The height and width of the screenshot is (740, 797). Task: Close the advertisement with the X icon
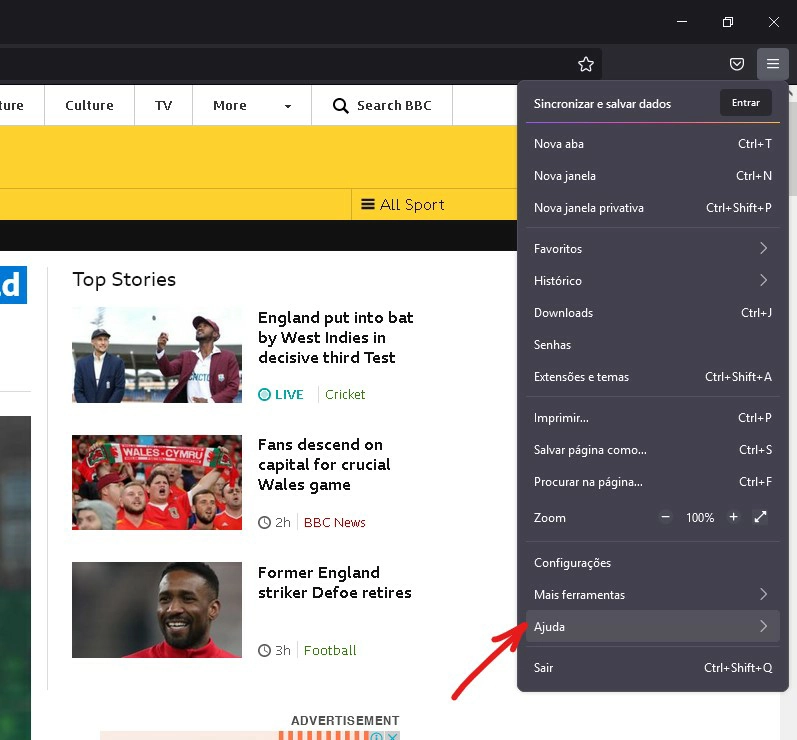[392, 736]
